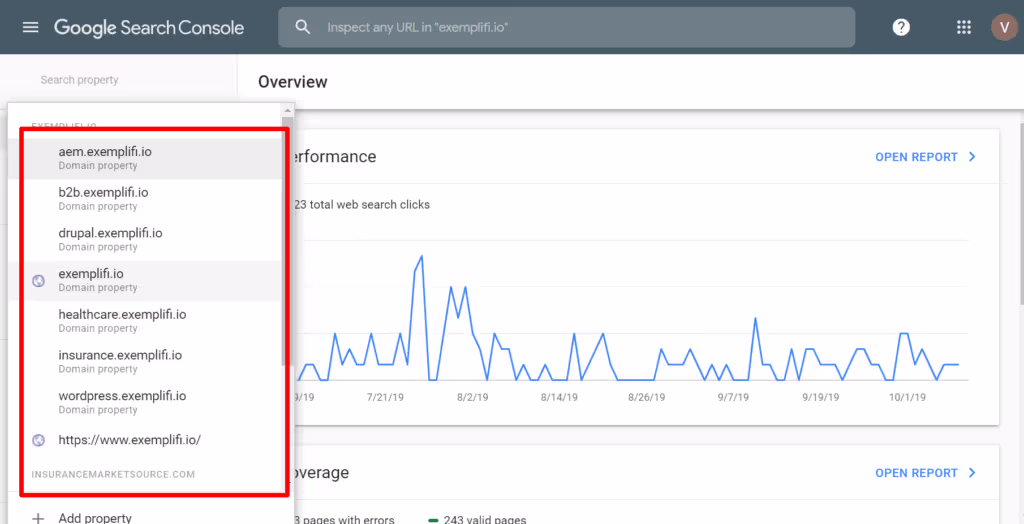
Task: Click chevron next to Performance OPEN REPORT
Action: (972, 157)
